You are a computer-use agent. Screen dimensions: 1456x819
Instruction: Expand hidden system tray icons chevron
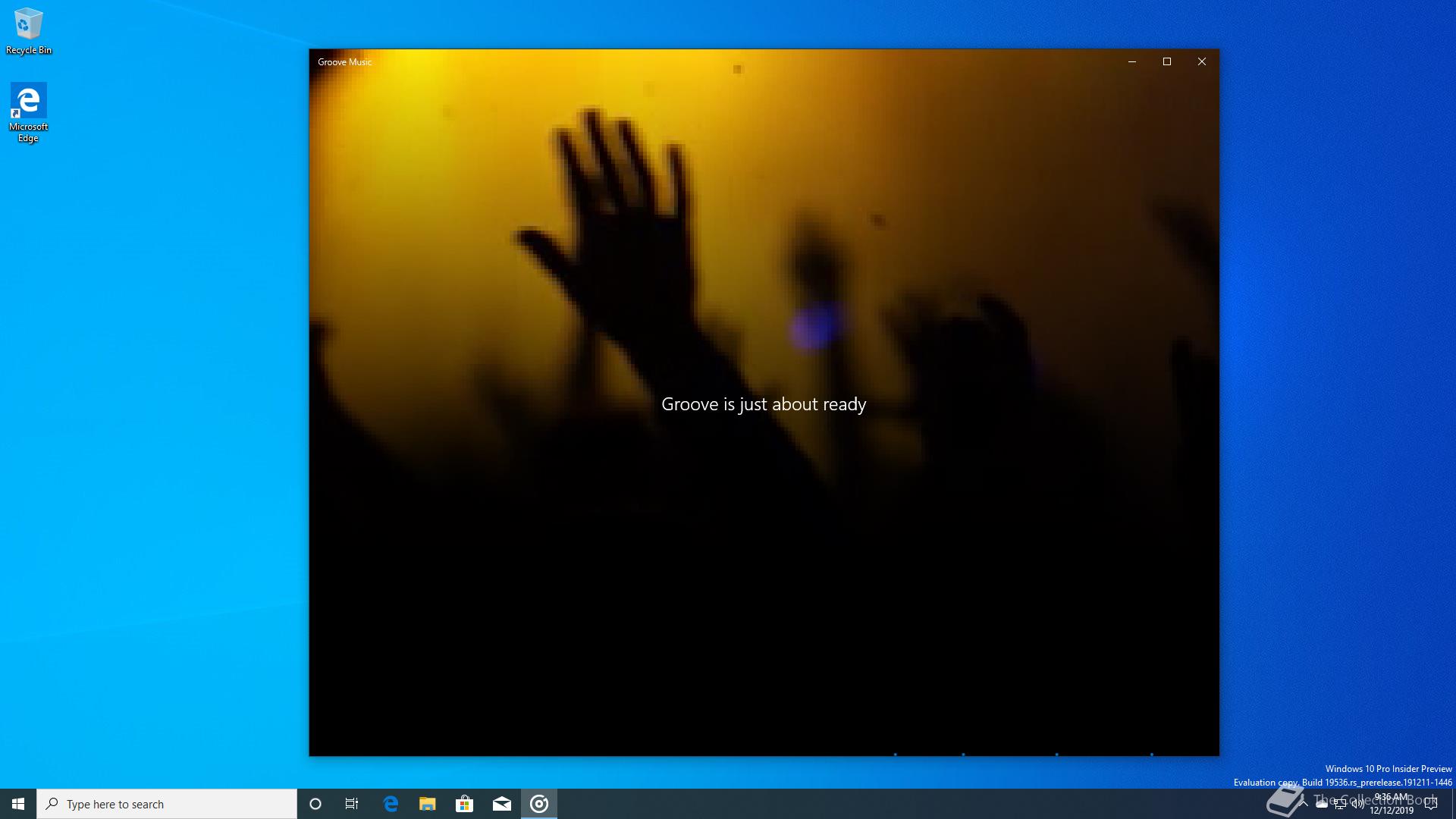click(x=1304, y=804)
